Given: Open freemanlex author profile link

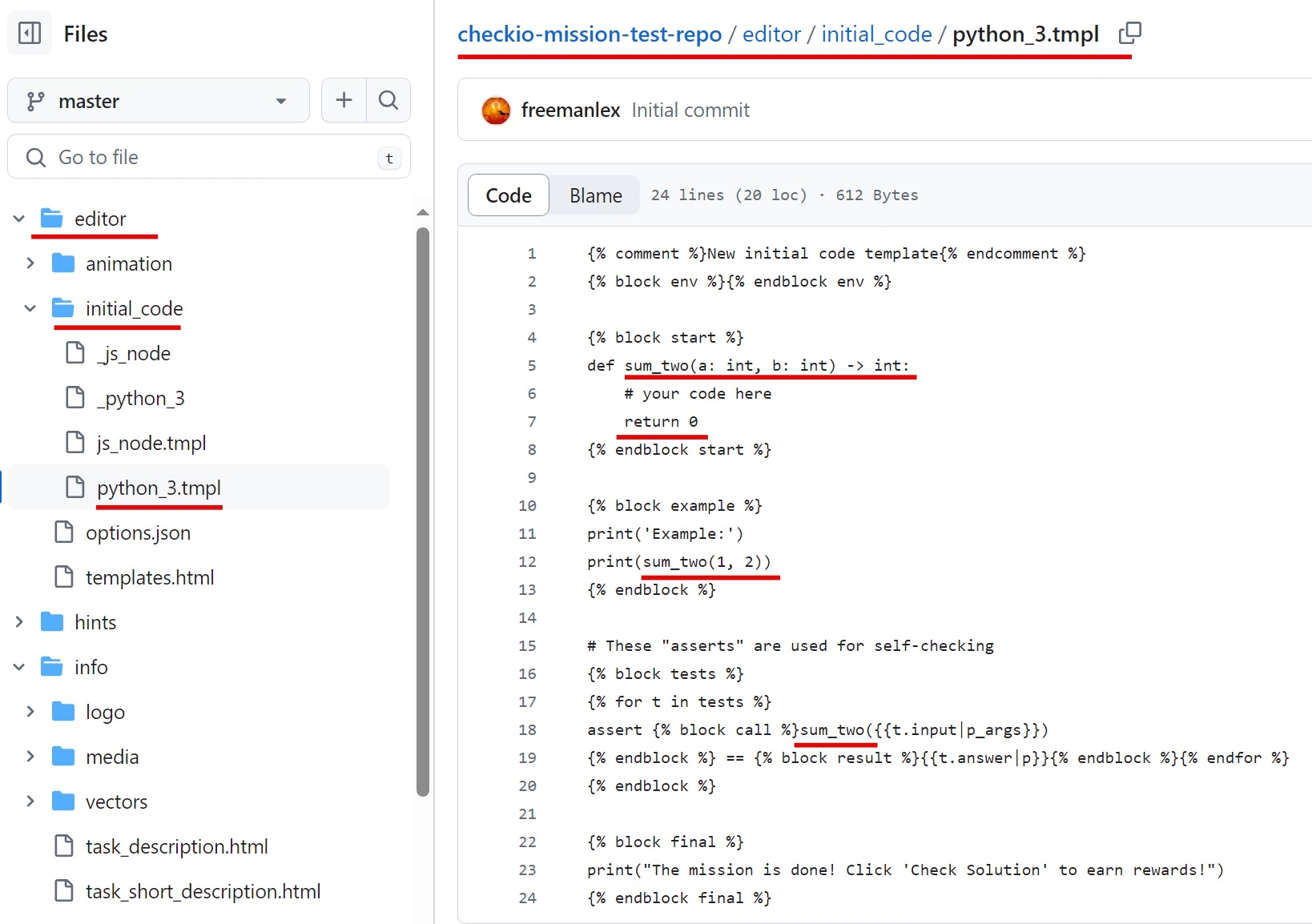Looking at the screenshot, I should coord(570,110).
